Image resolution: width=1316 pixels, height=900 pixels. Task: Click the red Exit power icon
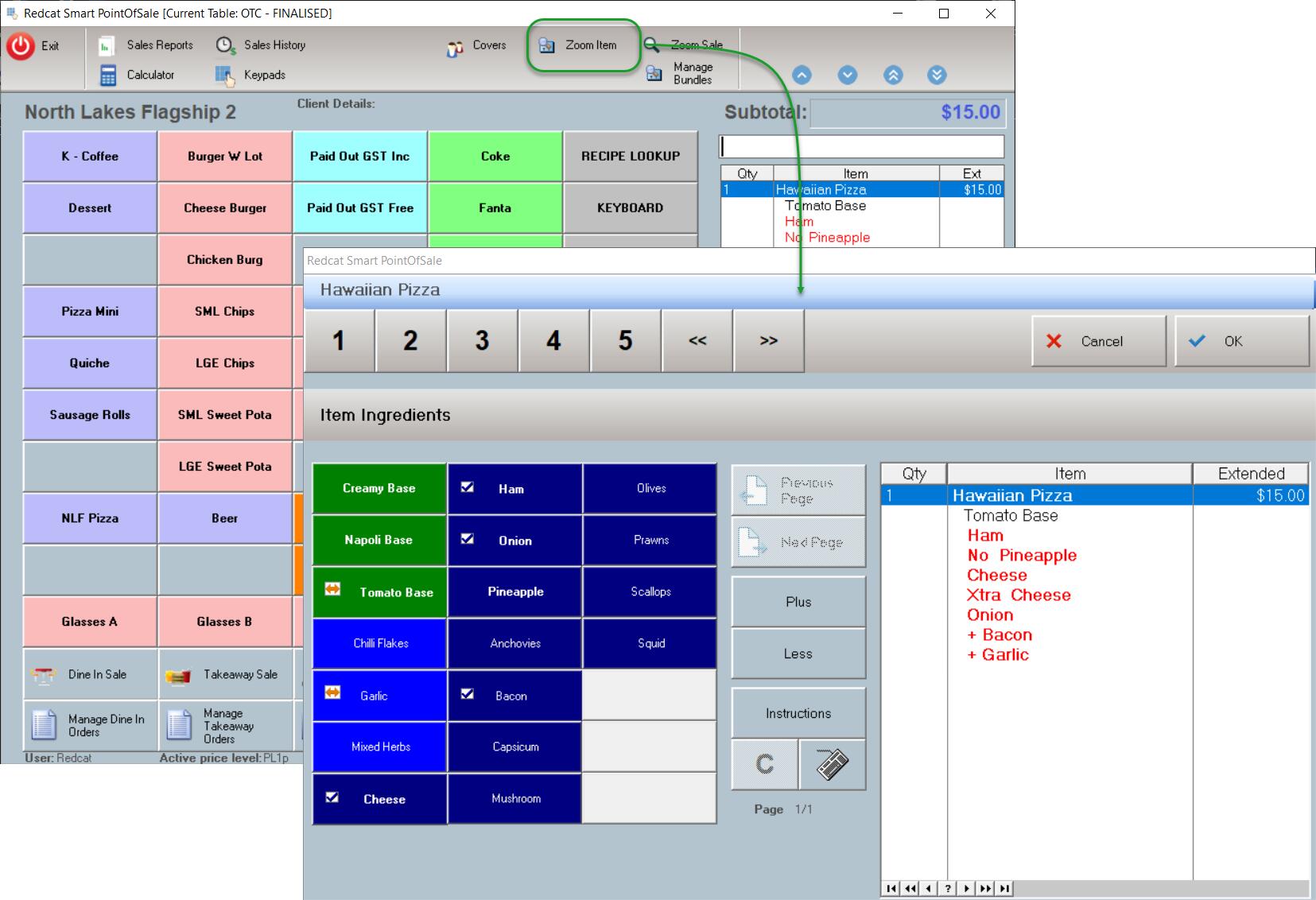point(21,46)
